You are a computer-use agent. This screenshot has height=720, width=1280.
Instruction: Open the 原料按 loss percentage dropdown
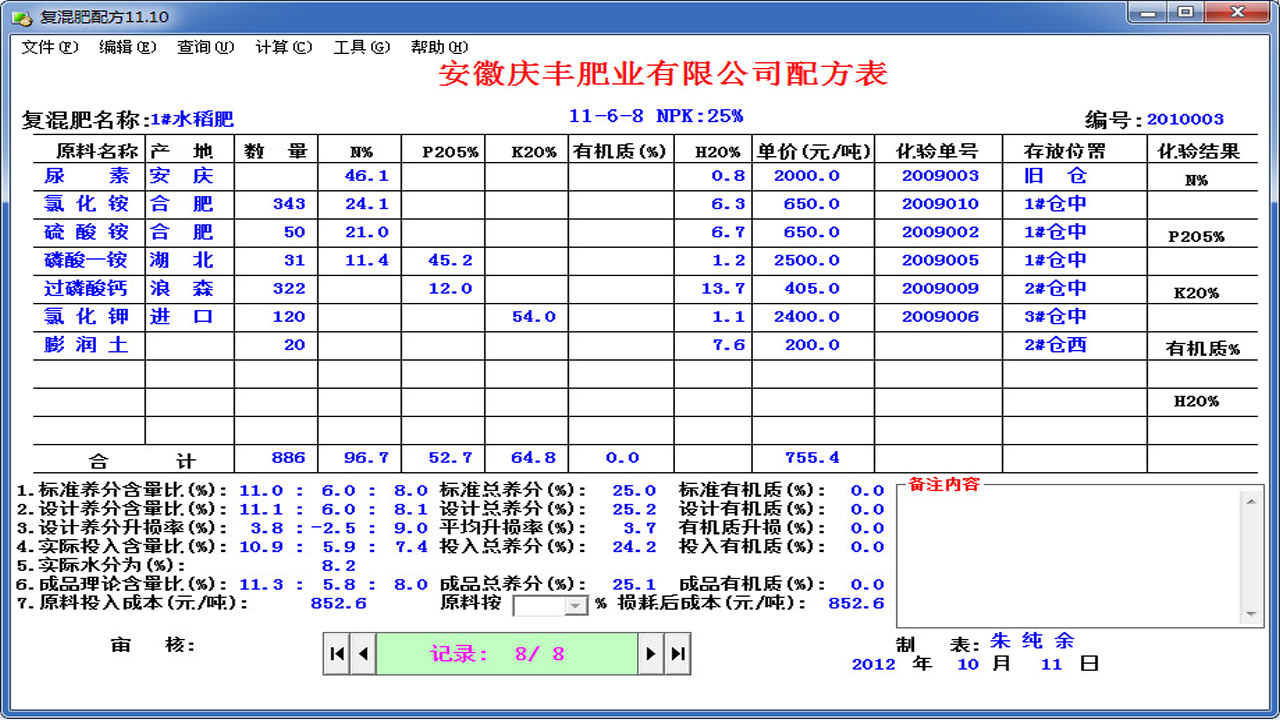click(574, 604)
